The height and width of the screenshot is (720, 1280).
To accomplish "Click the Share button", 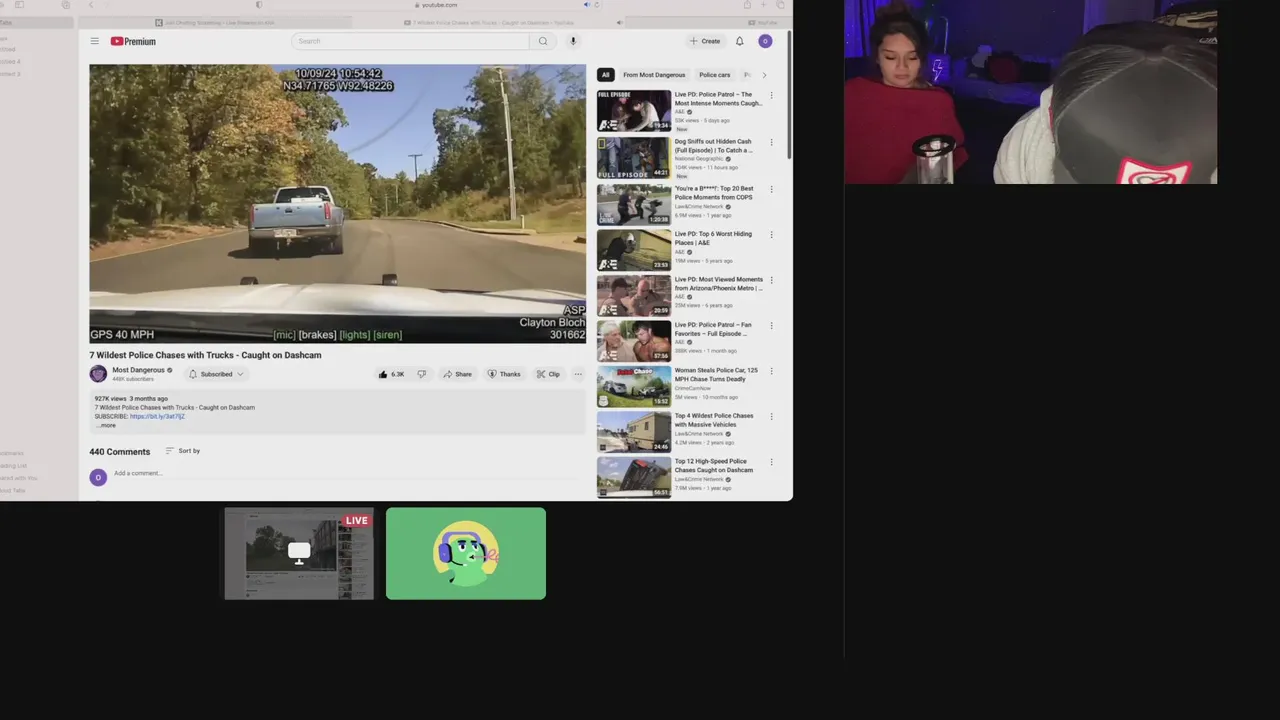I will coord(457,374).
